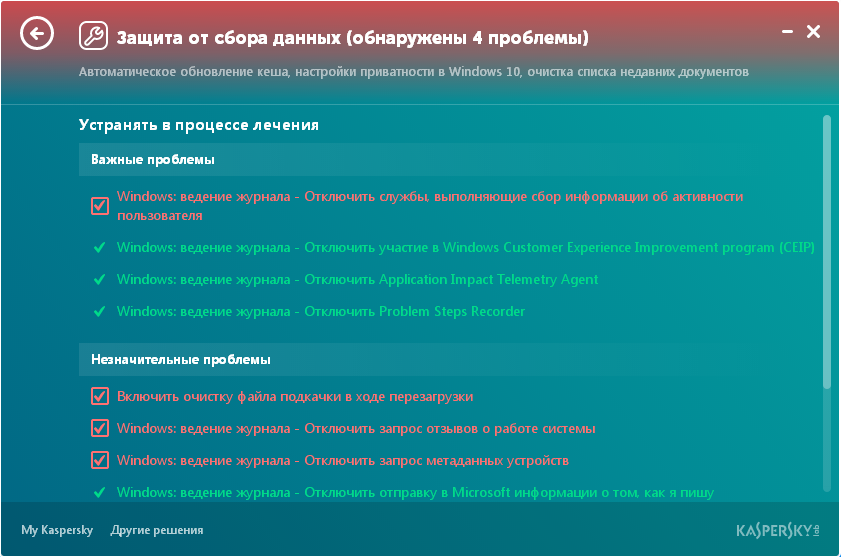Viewport: 841px width, 557px height.
Task: Uncheck the paging file cleanup on reboot option
Action: tap(100, 397)
